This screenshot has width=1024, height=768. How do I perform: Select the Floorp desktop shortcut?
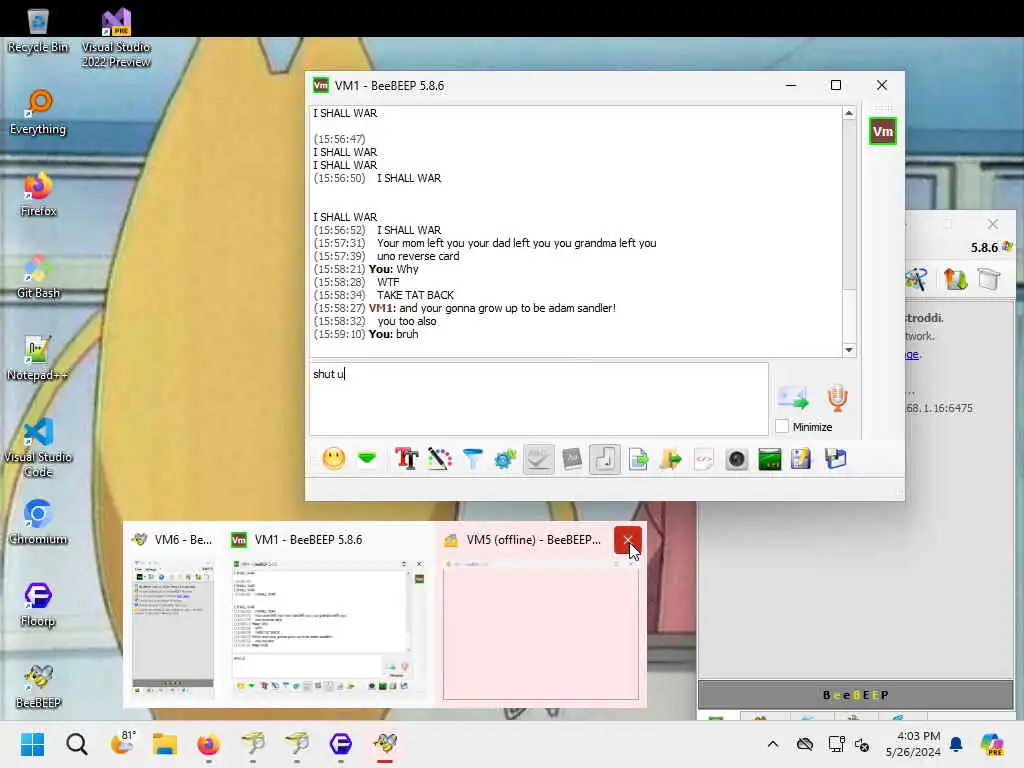click(38, 605)
